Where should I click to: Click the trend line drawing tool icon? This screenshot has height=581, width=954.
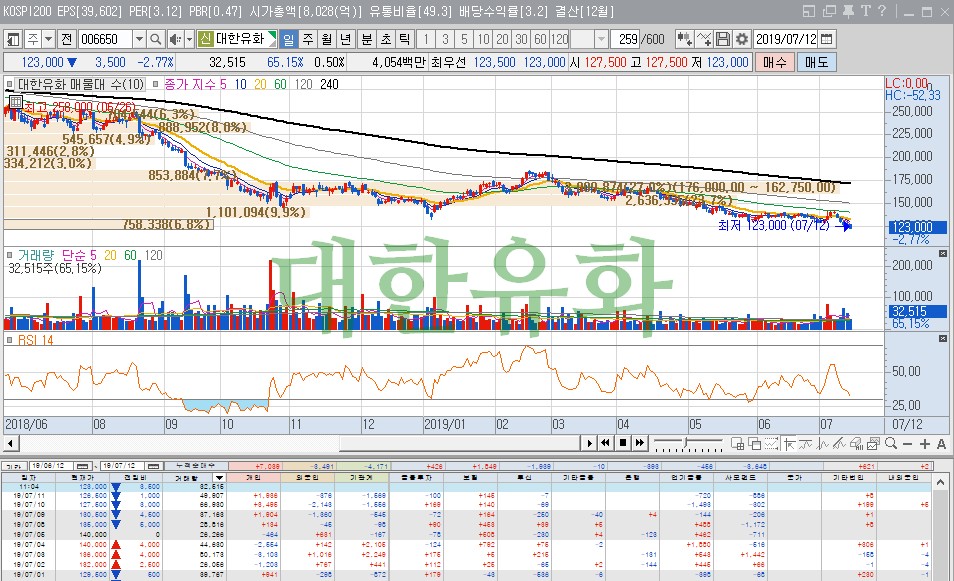pos(840,444)
